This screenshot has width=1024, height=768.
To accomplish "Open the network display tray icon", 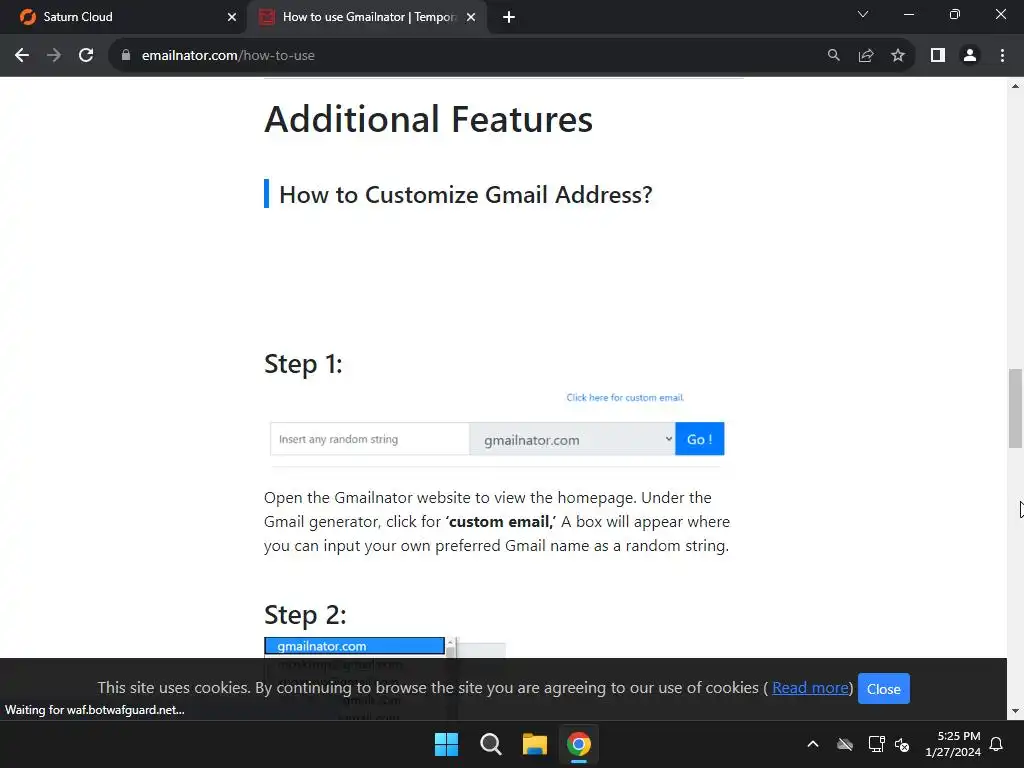I will point(876,744).
